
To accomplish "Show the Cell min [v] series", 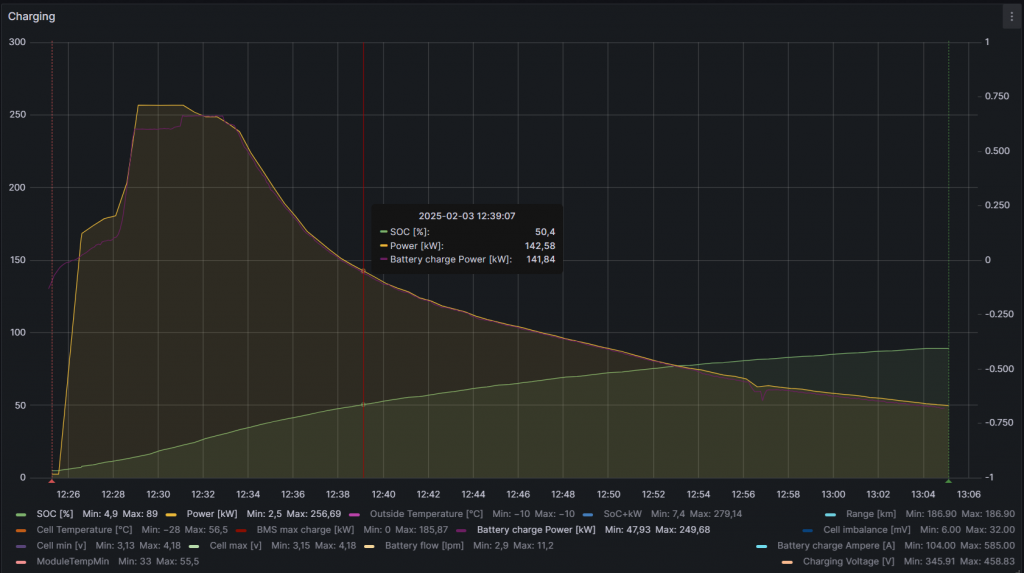I will [x=60, y=546].
